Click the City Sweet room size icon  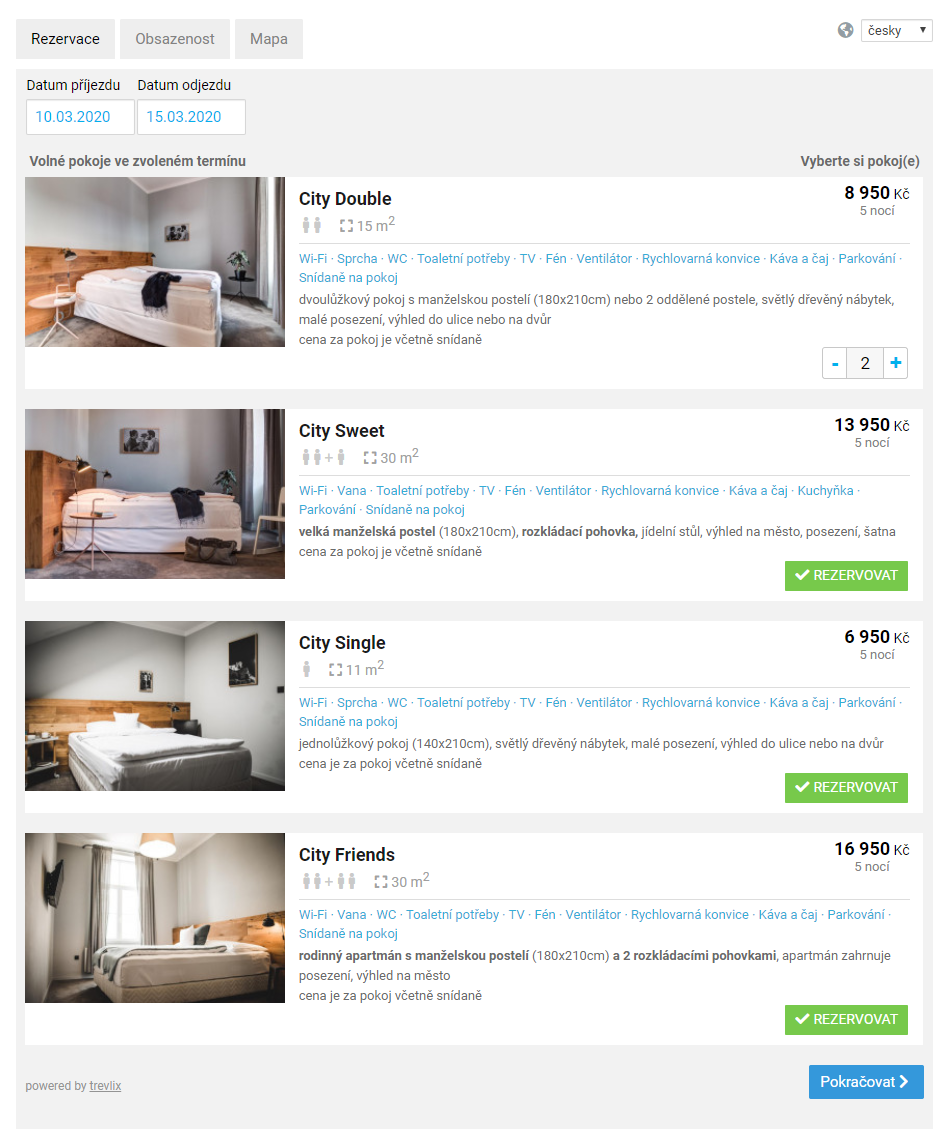[370, 458]
